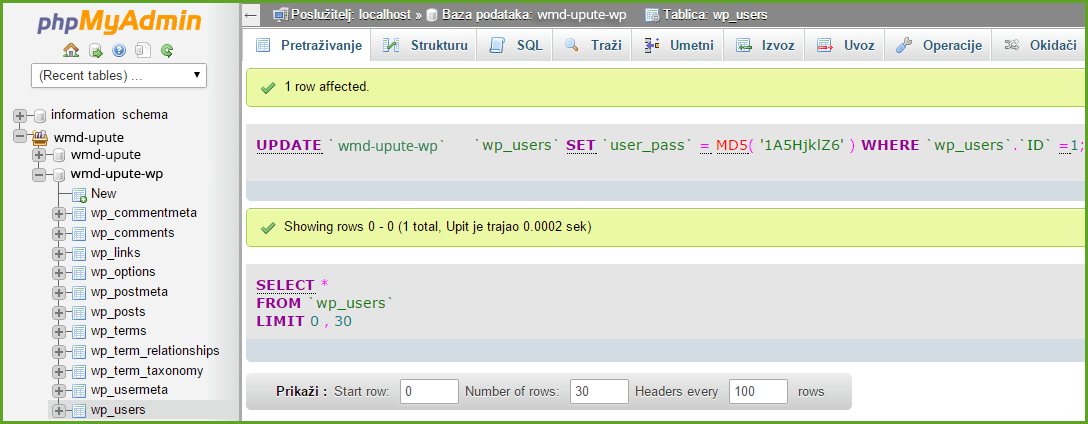Expand the wp_comments table node
Viewport: 1088px width, 424px height.
[x=59, y=233]
